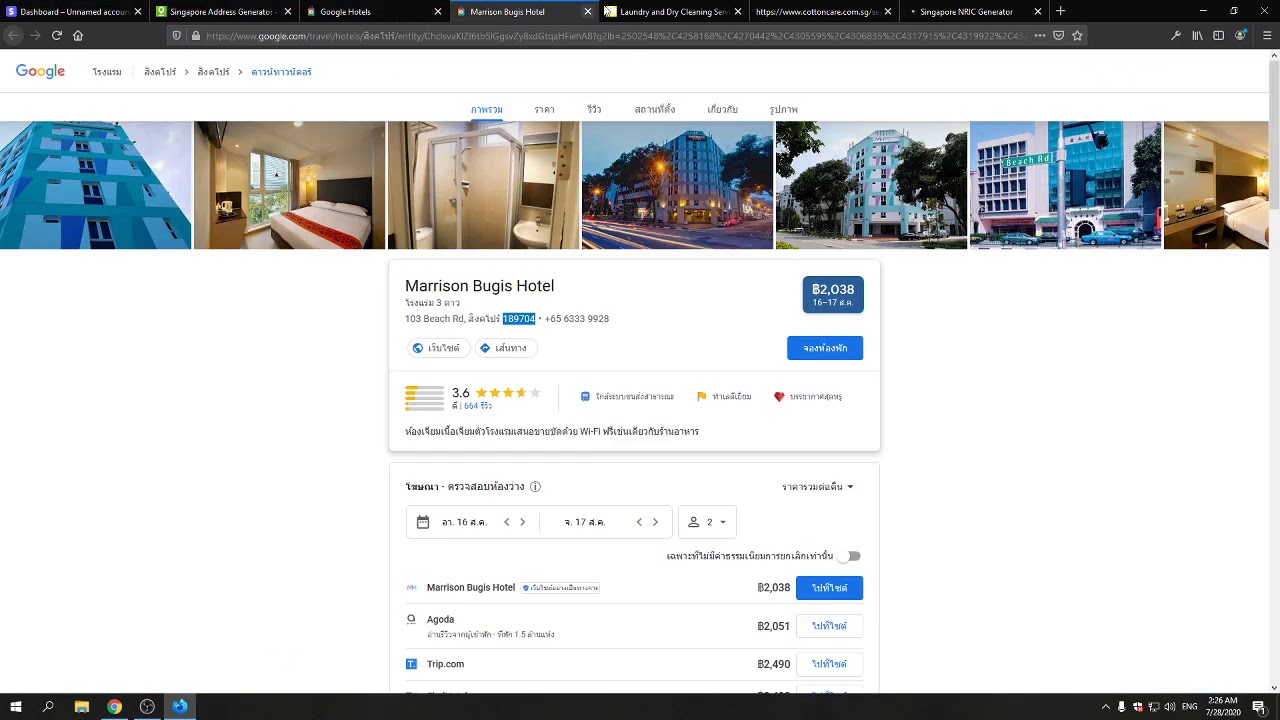
Task: Click the ENG language indicator
Action: point(1190,706)
